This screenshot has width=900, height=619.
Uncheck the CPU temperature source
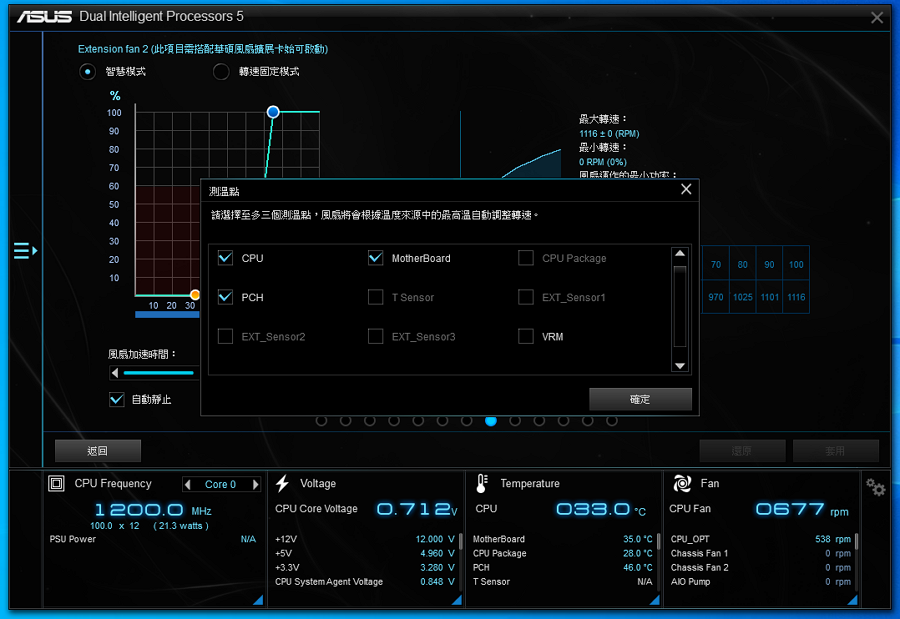226,258
